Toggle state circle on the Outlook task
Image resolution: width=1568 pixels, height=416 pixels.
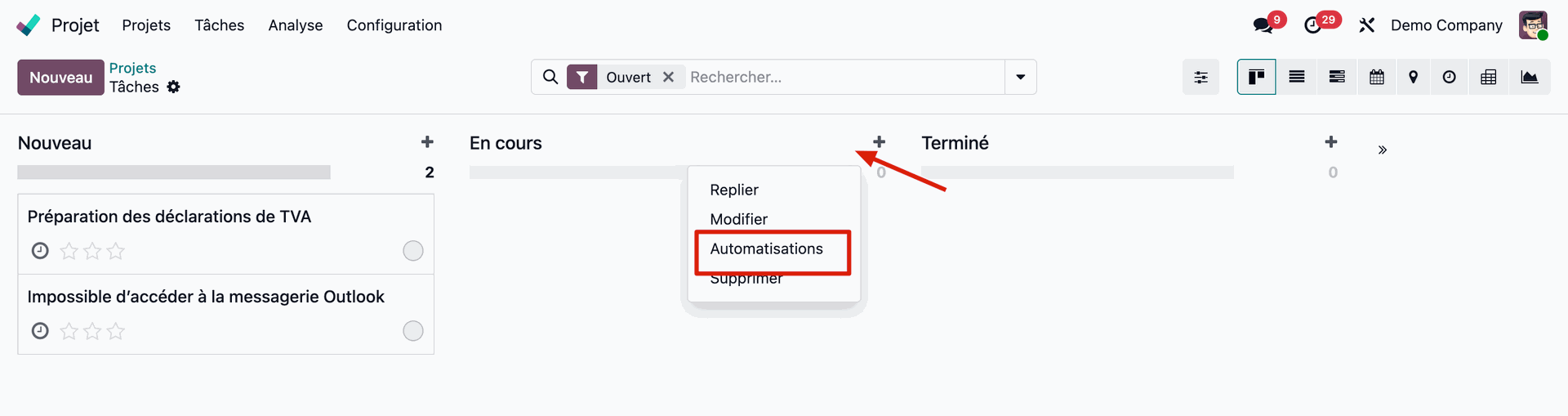click(413, 331)
